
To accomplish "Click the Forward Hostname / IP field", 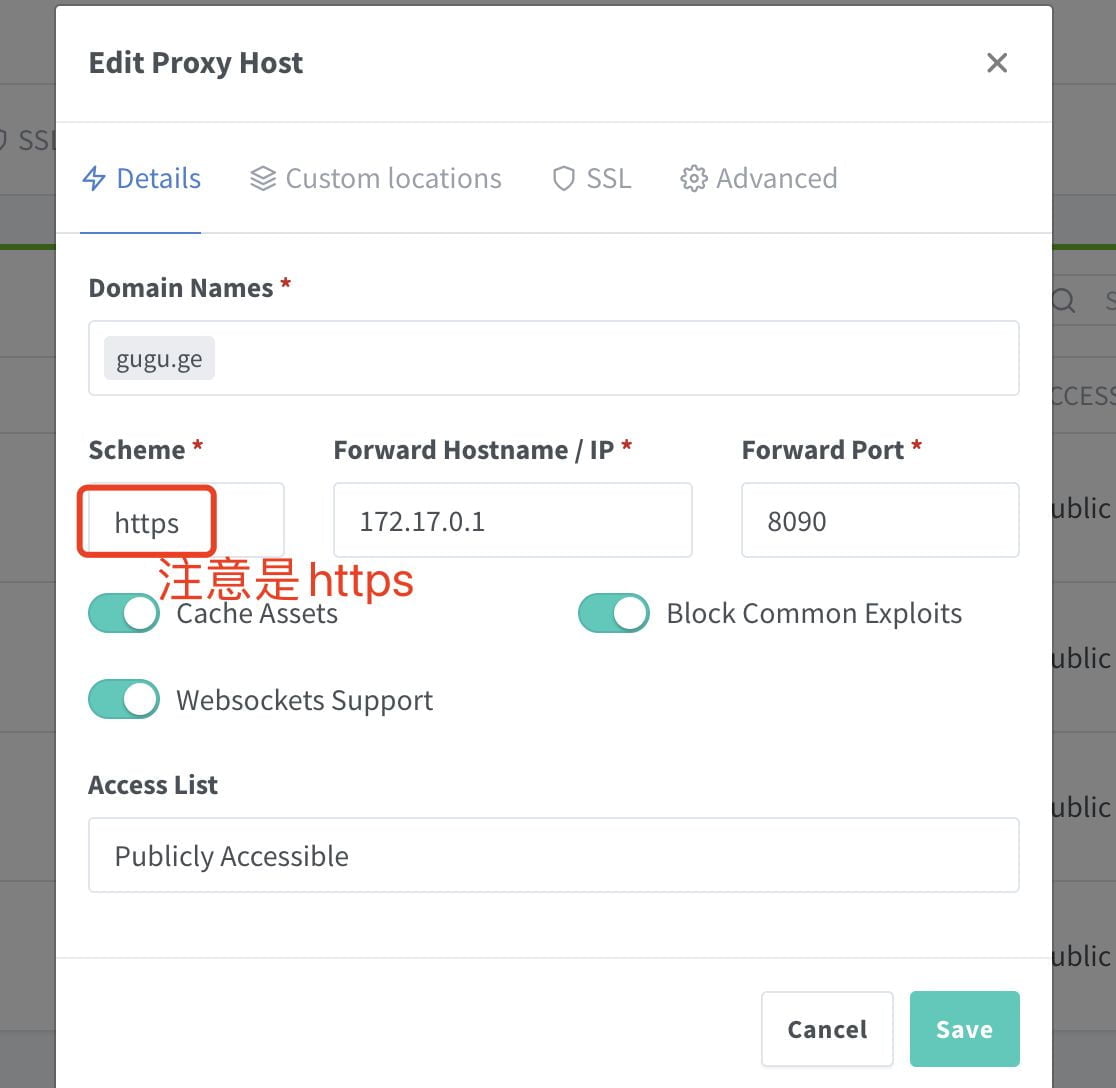I will pyautogui.click(x=512, y=521).
